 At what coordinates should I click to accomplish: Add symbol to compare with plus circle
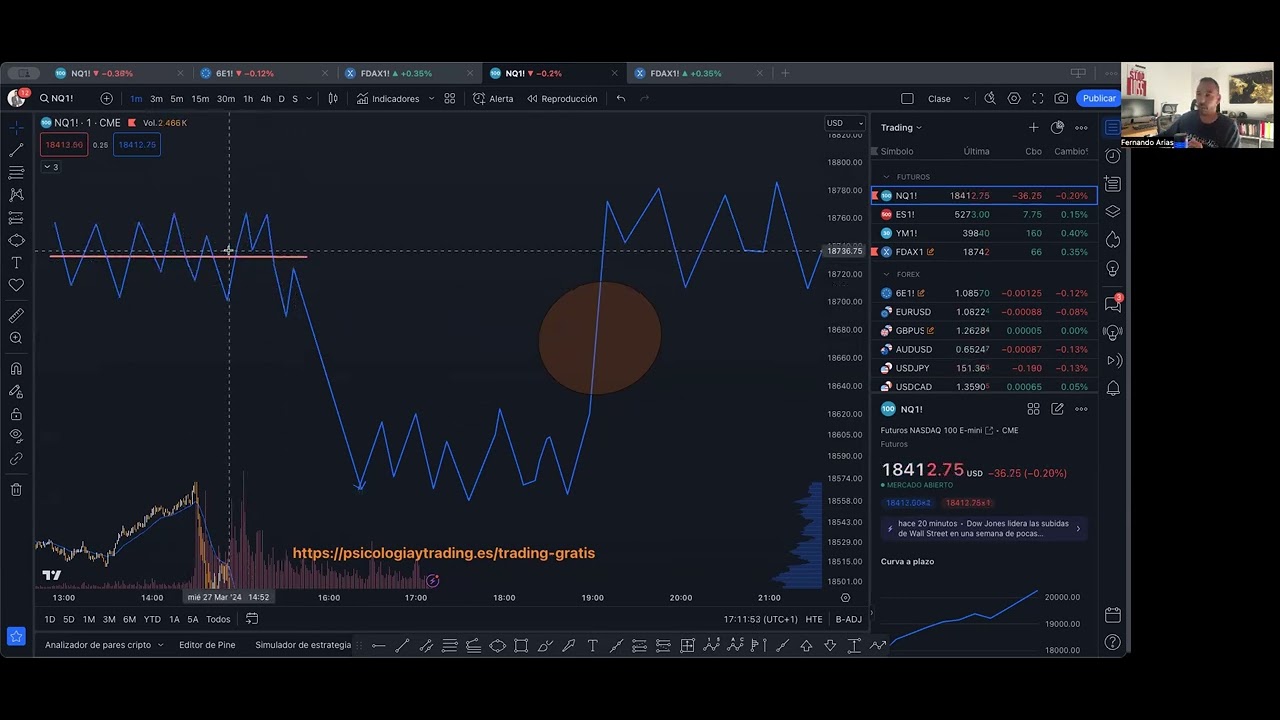pyautogui.click(x=107, y=99)
